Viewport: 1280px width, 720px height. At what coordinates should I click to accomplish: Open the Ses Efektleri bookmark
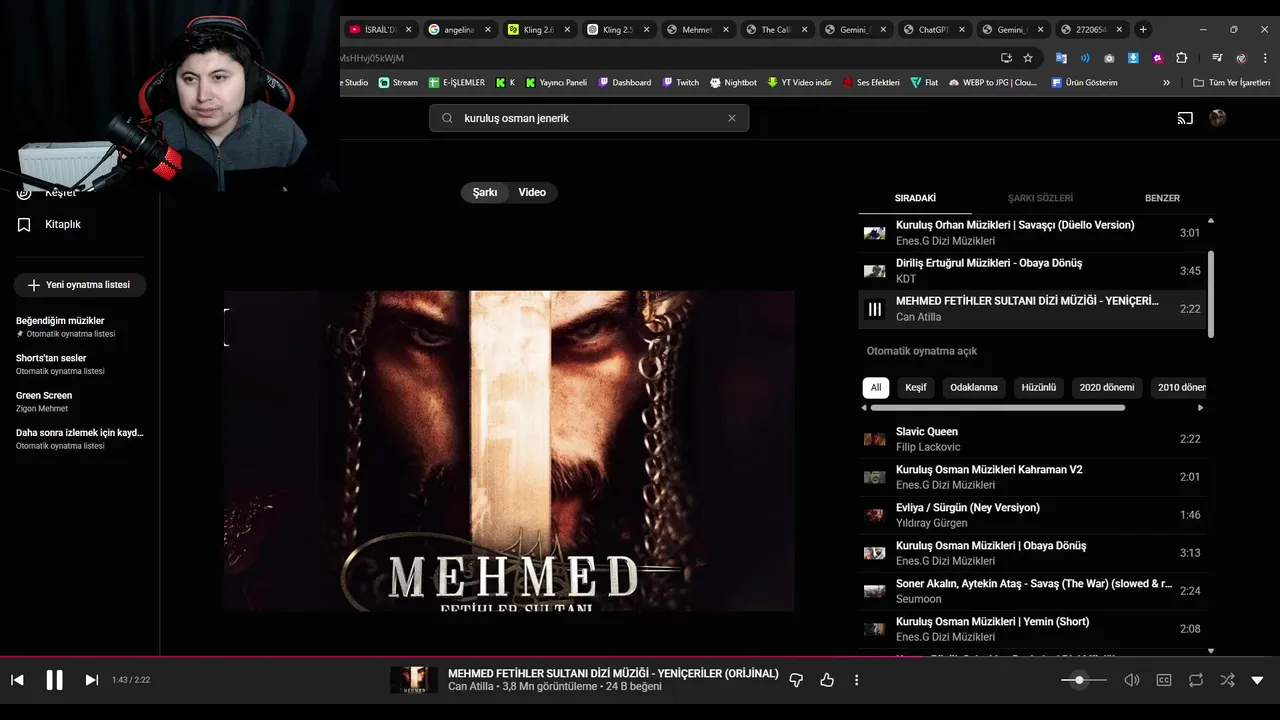[x=871, y=83]
